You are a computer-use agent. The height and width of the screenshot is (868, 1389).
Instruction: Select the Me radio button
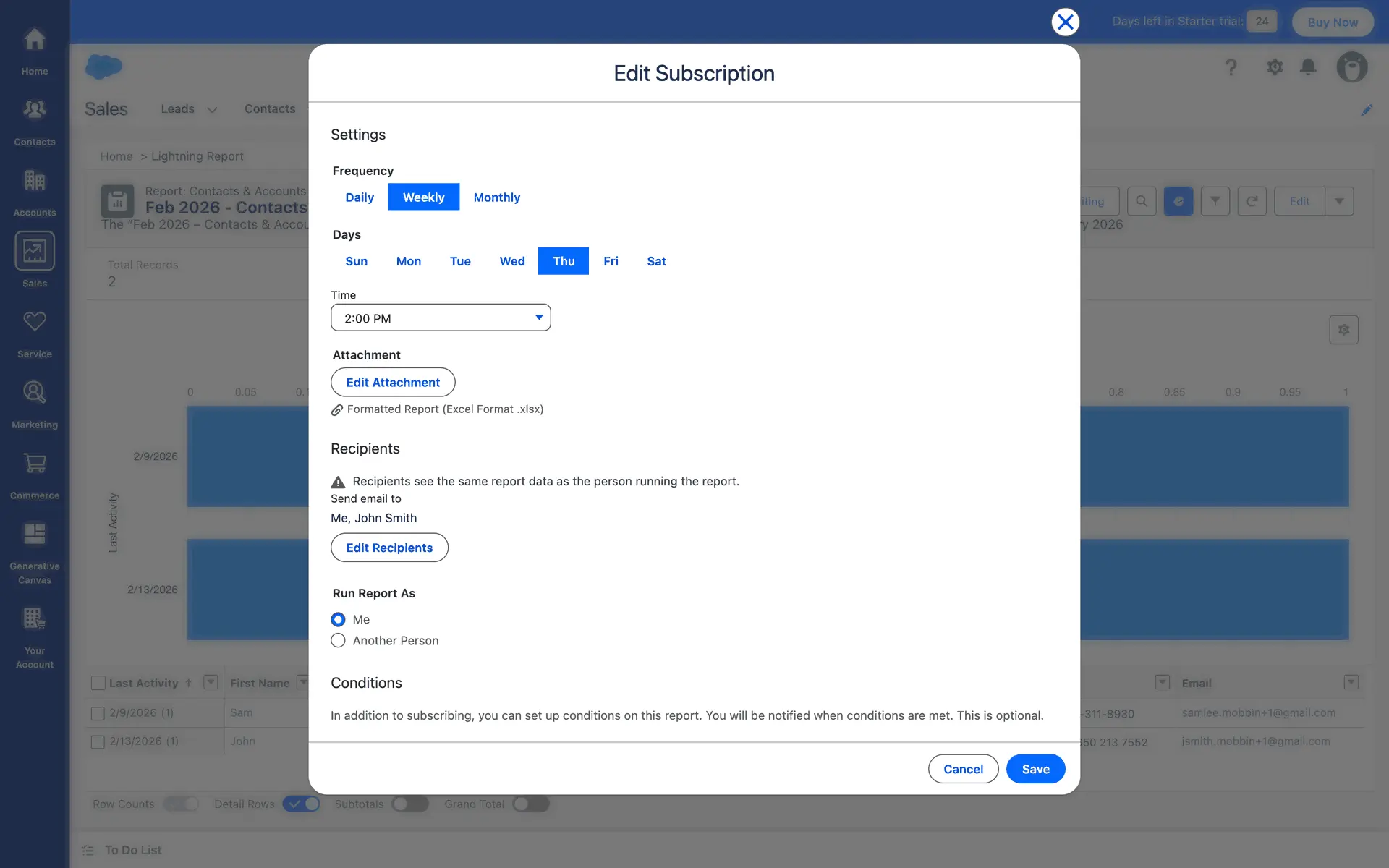coord(338,619)
